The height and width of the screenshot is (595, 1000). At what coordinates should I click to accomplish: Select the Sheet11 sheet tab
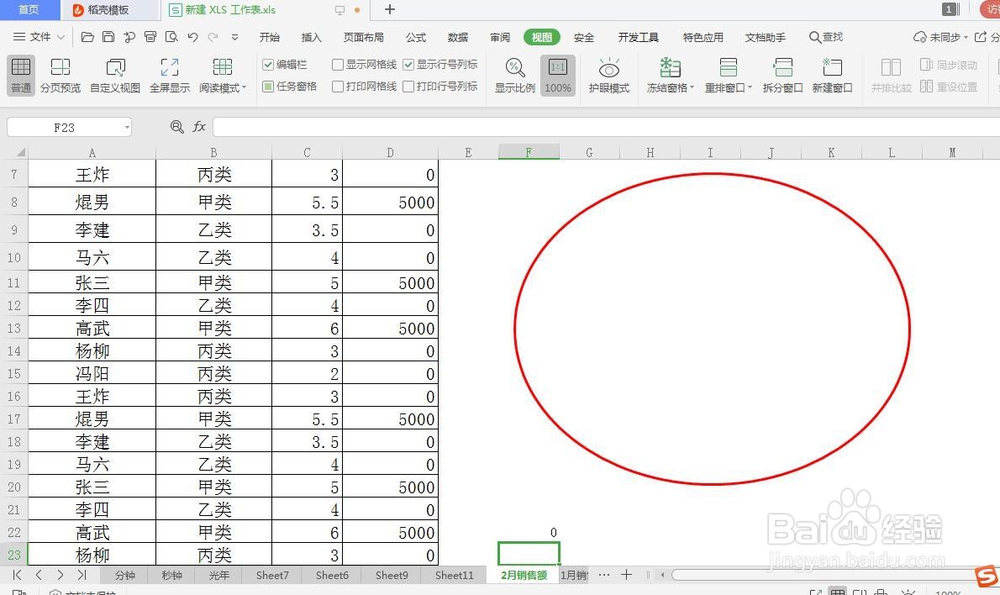[454, 575]
